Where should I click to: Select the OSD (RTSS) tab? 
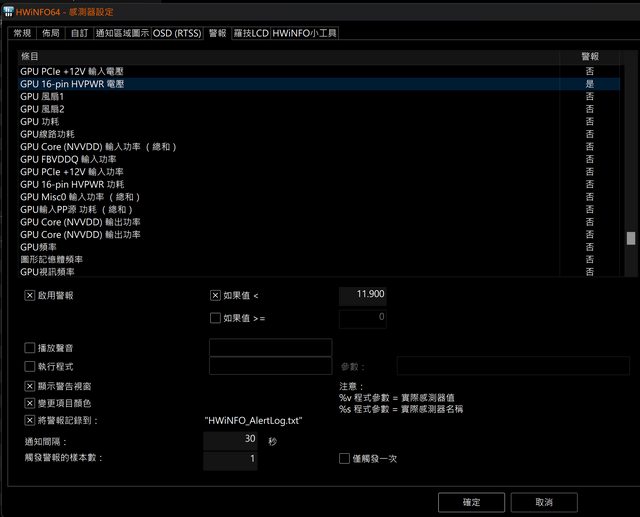(177, 33)
